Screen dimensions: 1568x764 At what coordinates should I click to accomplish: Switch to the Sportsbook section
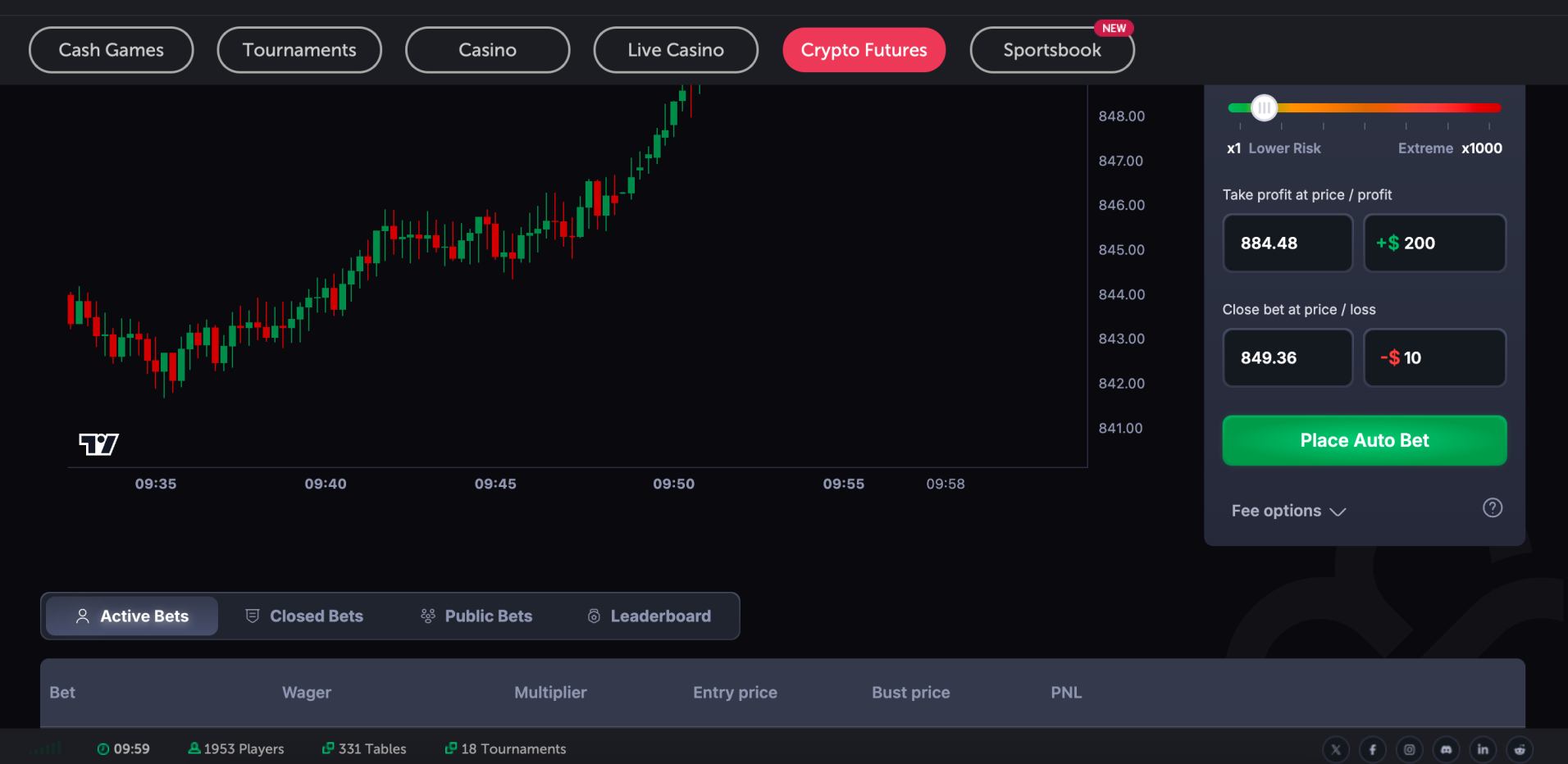click(x=1052, y=49)
